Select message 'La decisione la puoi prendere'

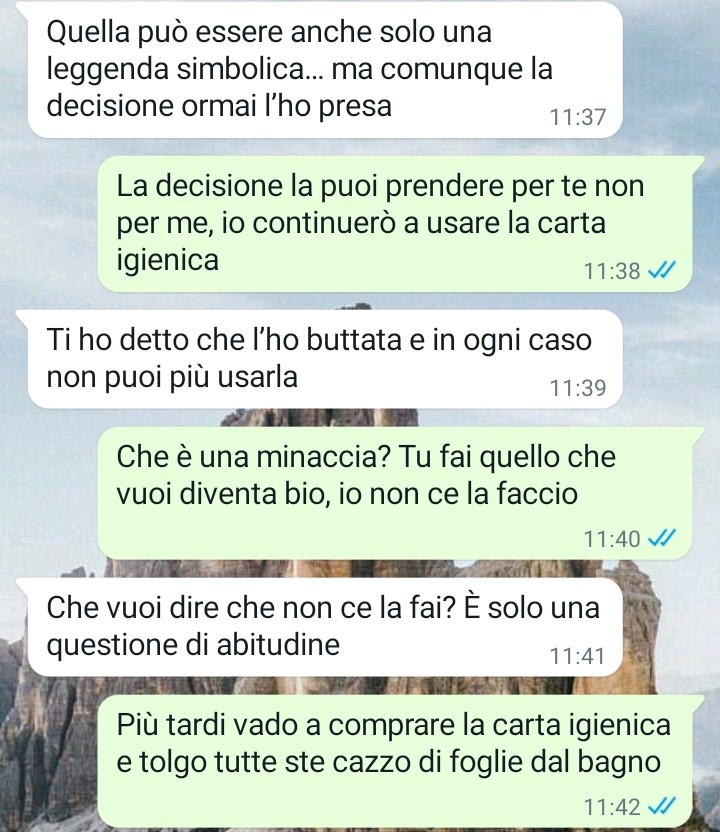[x=395, y=223]
